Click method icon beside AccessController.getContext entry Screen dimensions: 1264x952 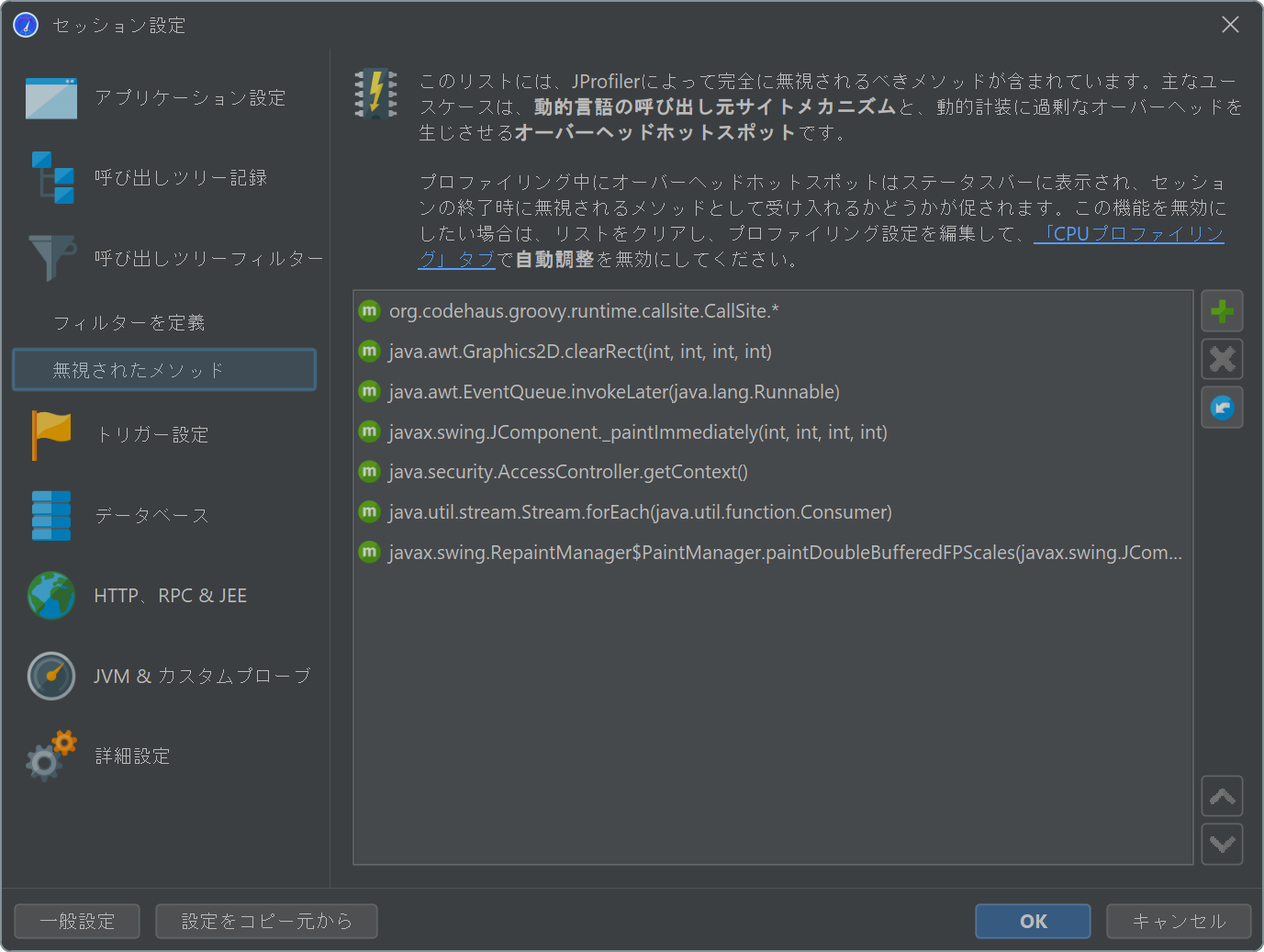point(369,471)
